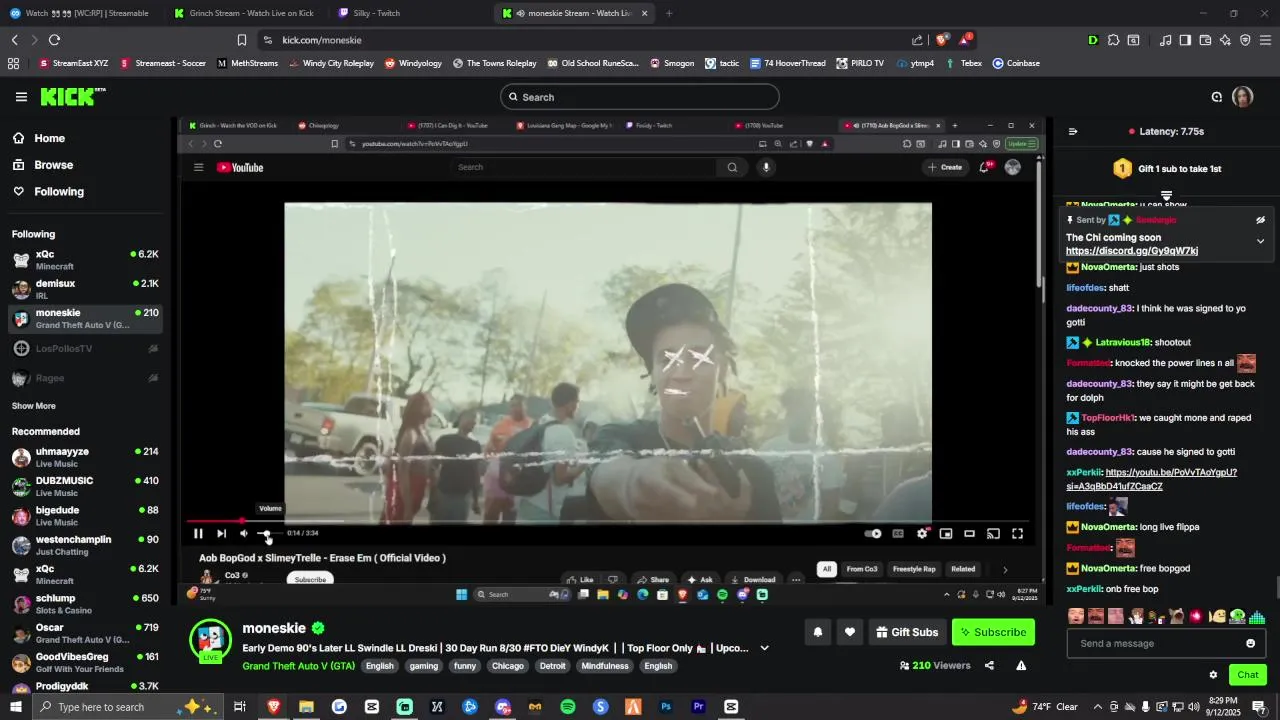Expand stream title details chevron
This screenshot has width=1280, height=720.
(764, 648)
